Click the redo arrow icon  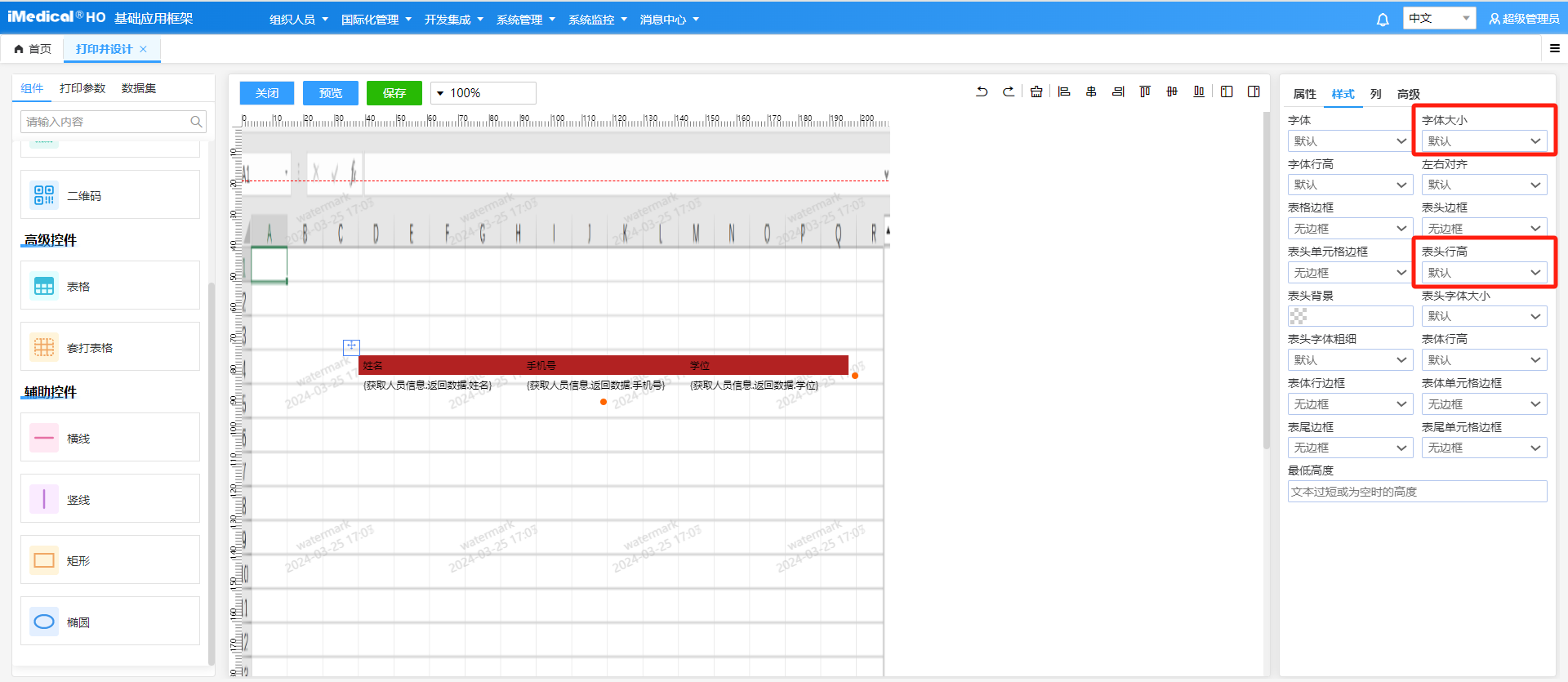(1009, 92)
